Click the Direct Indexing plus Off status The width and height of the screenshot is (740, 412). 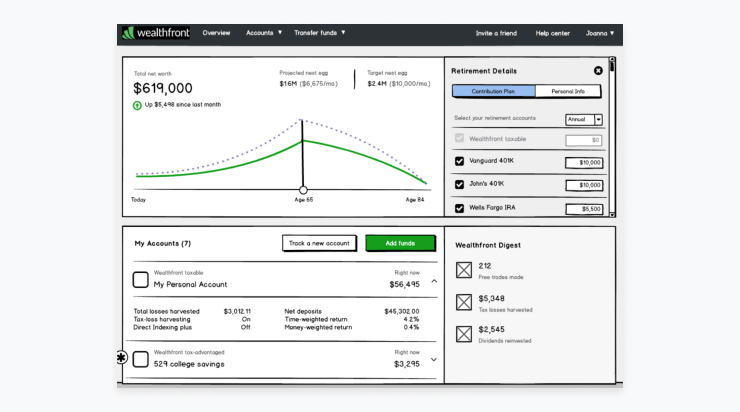click(x=245, y=328)
